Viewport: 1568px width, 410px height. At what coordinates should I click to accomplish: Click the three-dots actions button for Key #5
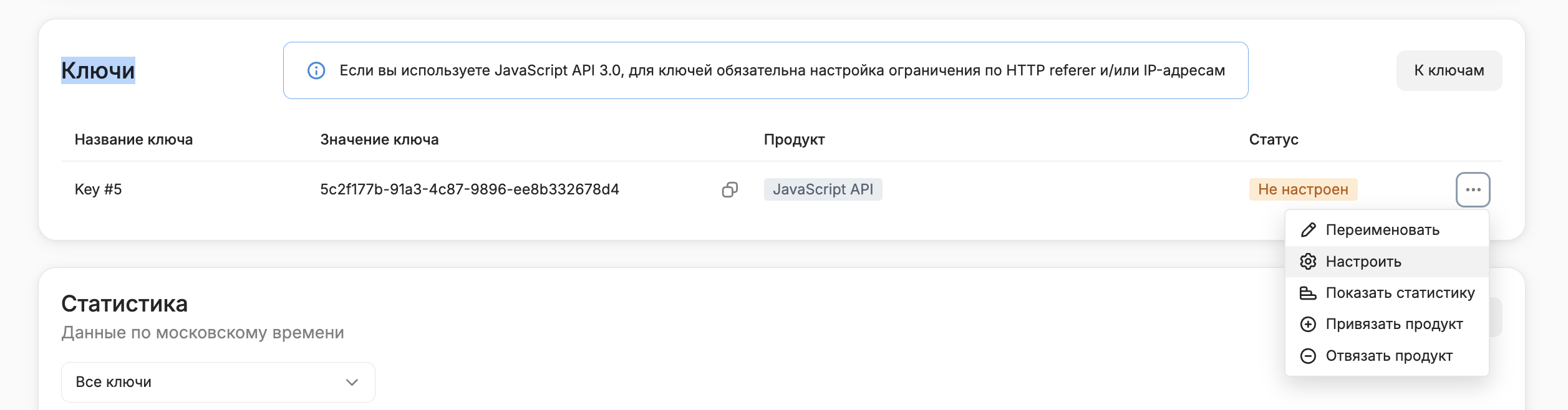(x=1473, y=189)
